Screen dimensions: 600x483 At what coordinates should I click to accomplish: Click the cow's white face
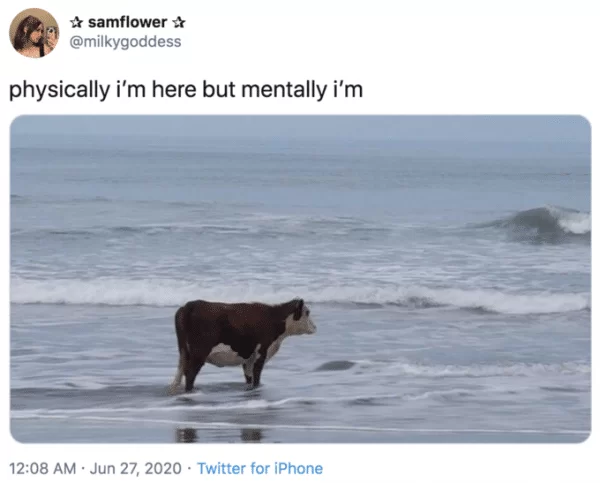301,324
